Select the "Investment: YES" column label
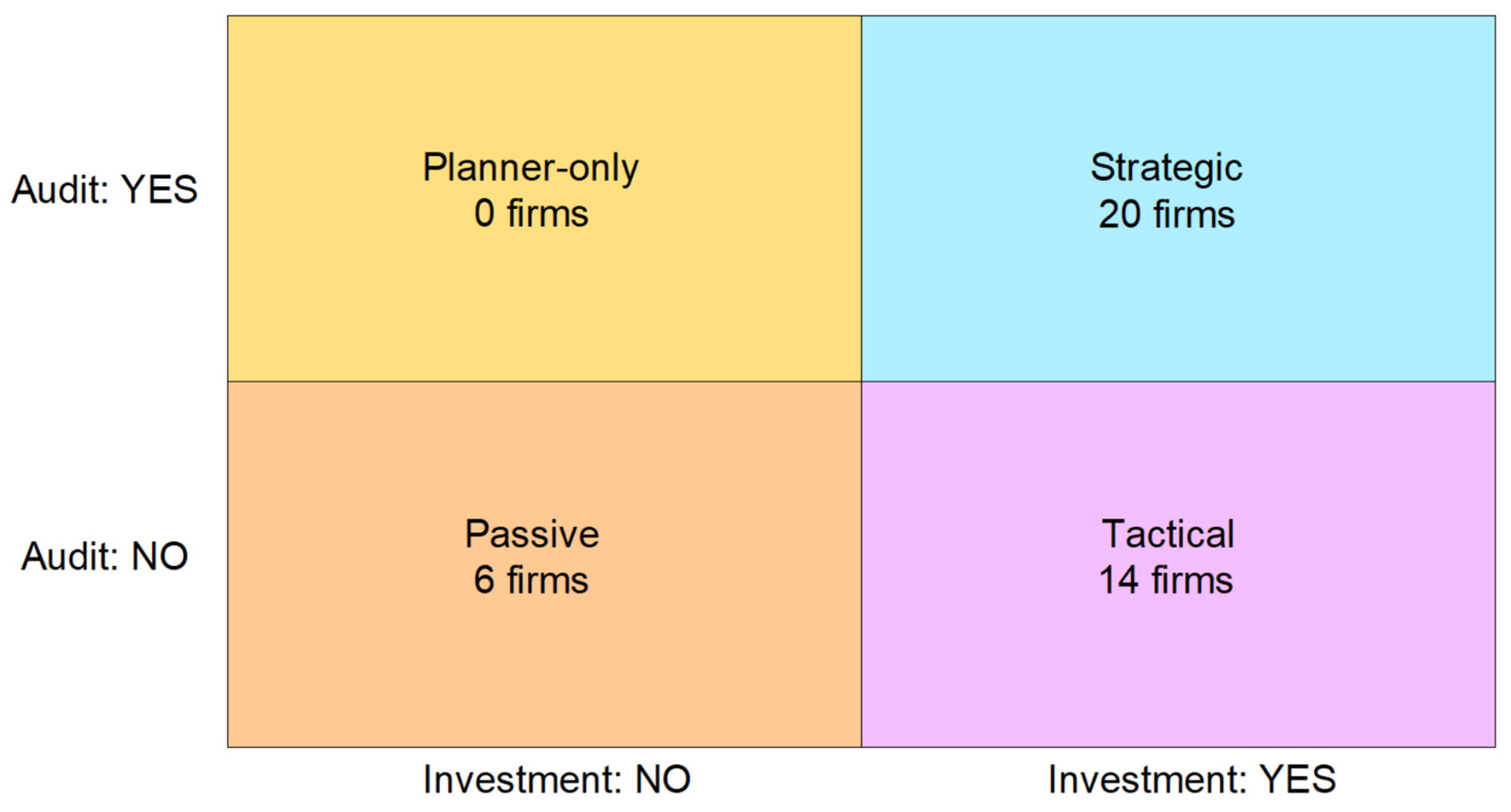This screenshot has width=1511, height=812. pos(1192,780)
